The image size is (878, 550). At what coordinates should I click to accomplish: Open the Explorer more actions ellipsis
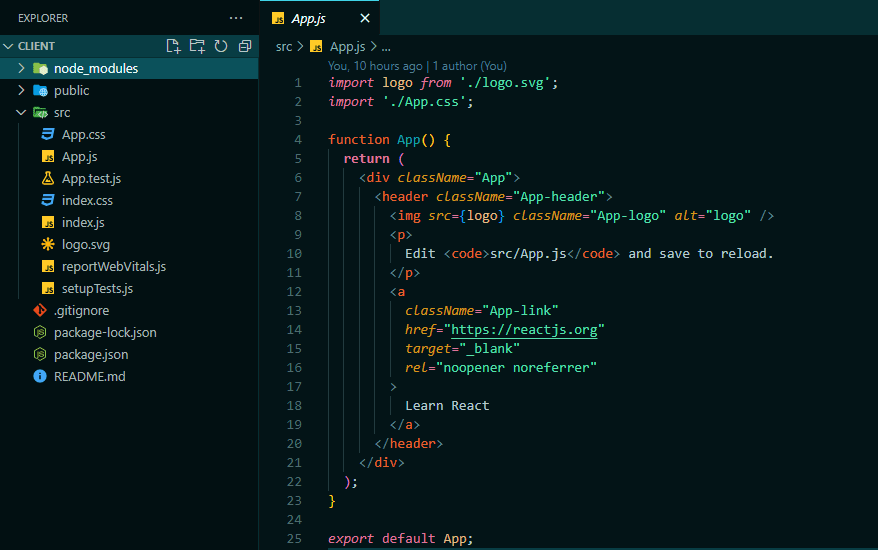236,18
